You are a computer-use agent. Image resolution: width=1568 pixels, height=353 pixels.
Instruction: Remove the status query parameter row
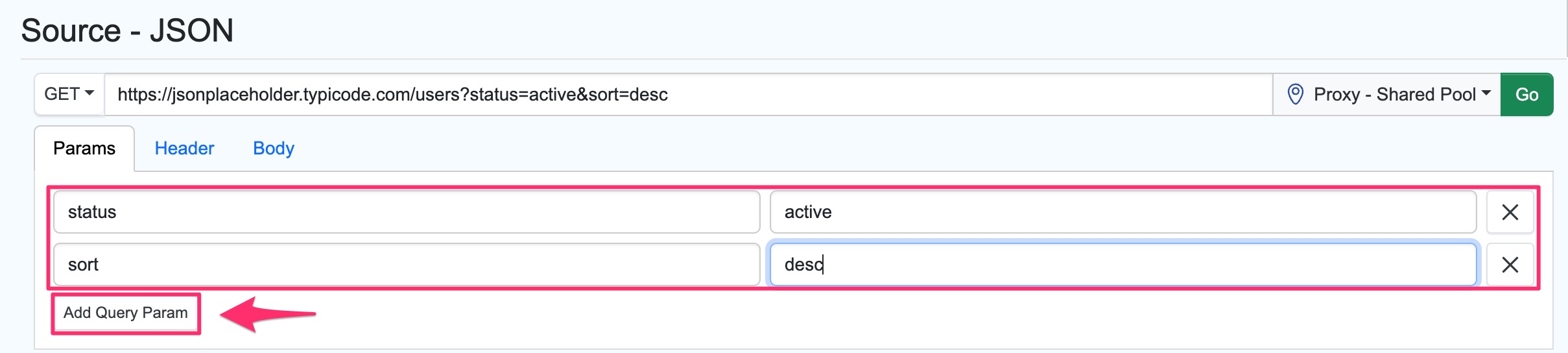pos(1510,212)
